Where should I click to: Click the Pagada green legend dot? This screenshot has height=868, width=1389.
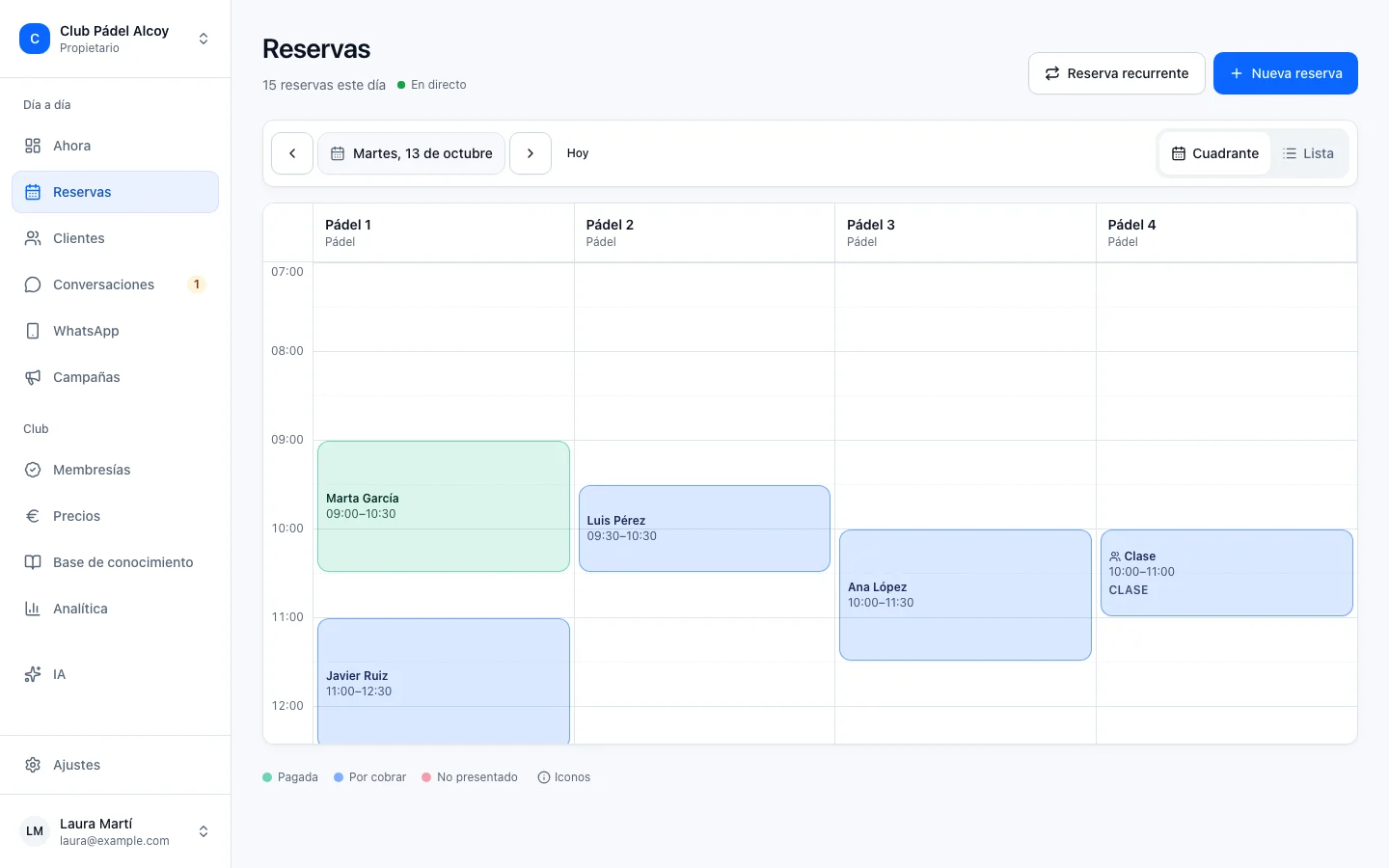[267, 777]
